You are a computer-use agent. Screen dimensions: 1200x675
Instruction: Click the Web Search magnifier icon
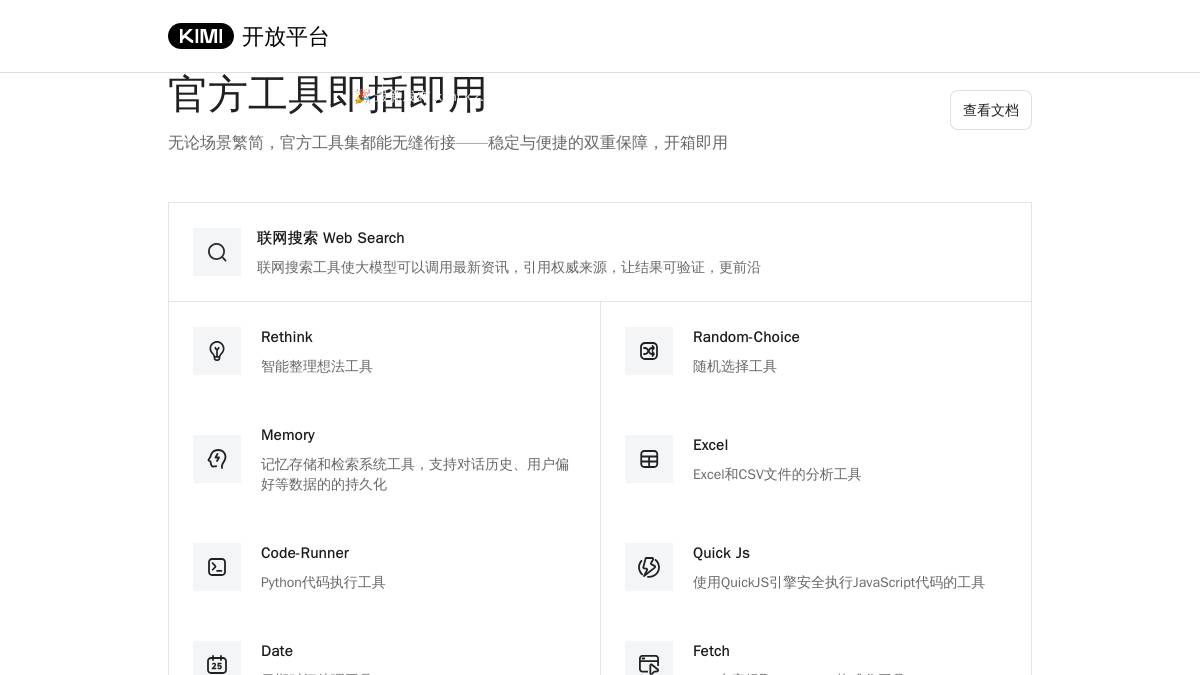coord(217,252)
